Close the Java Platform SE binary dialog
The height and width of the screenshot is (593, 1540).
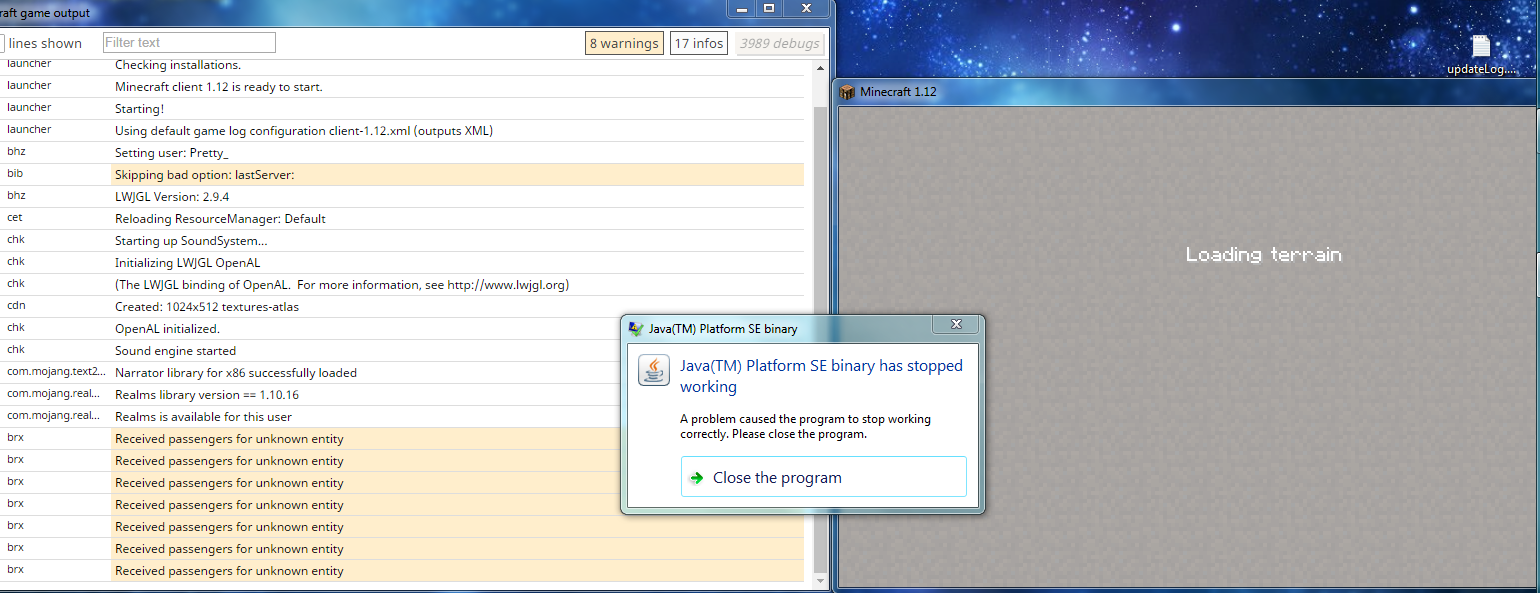(955, 325)
